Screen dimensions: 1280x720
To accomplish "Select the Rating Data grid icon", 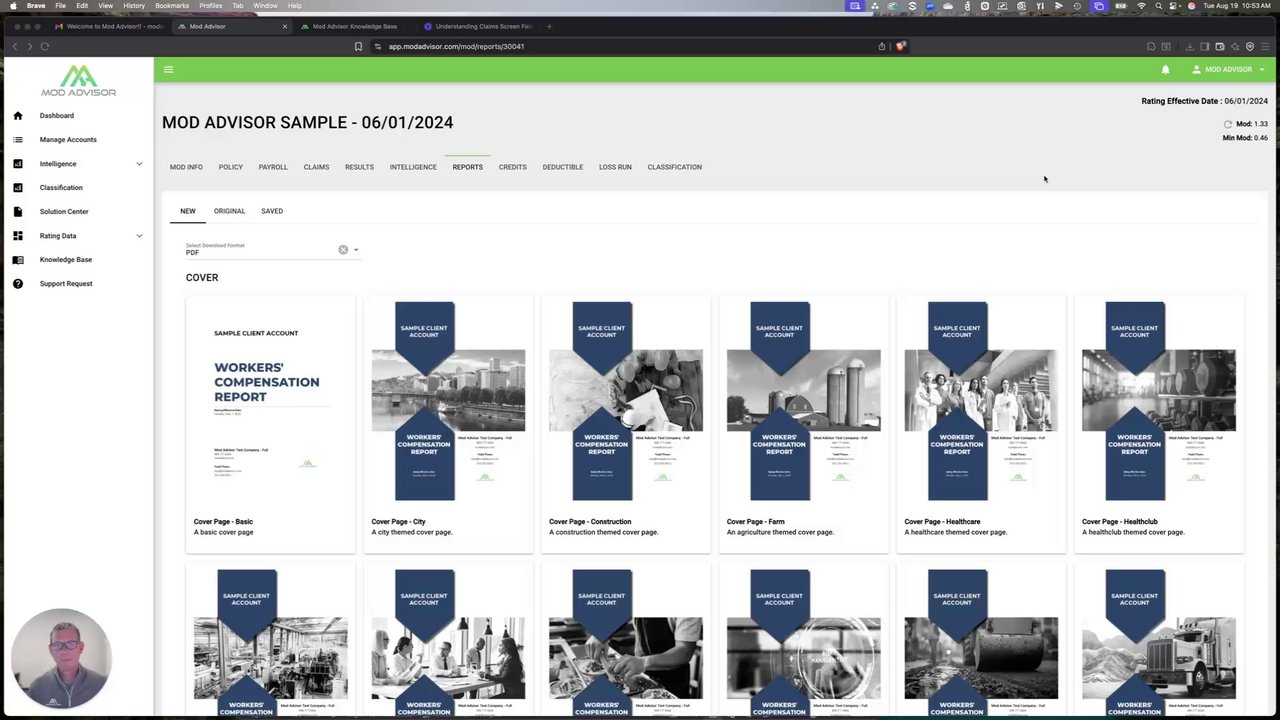I will coord(17,236).
